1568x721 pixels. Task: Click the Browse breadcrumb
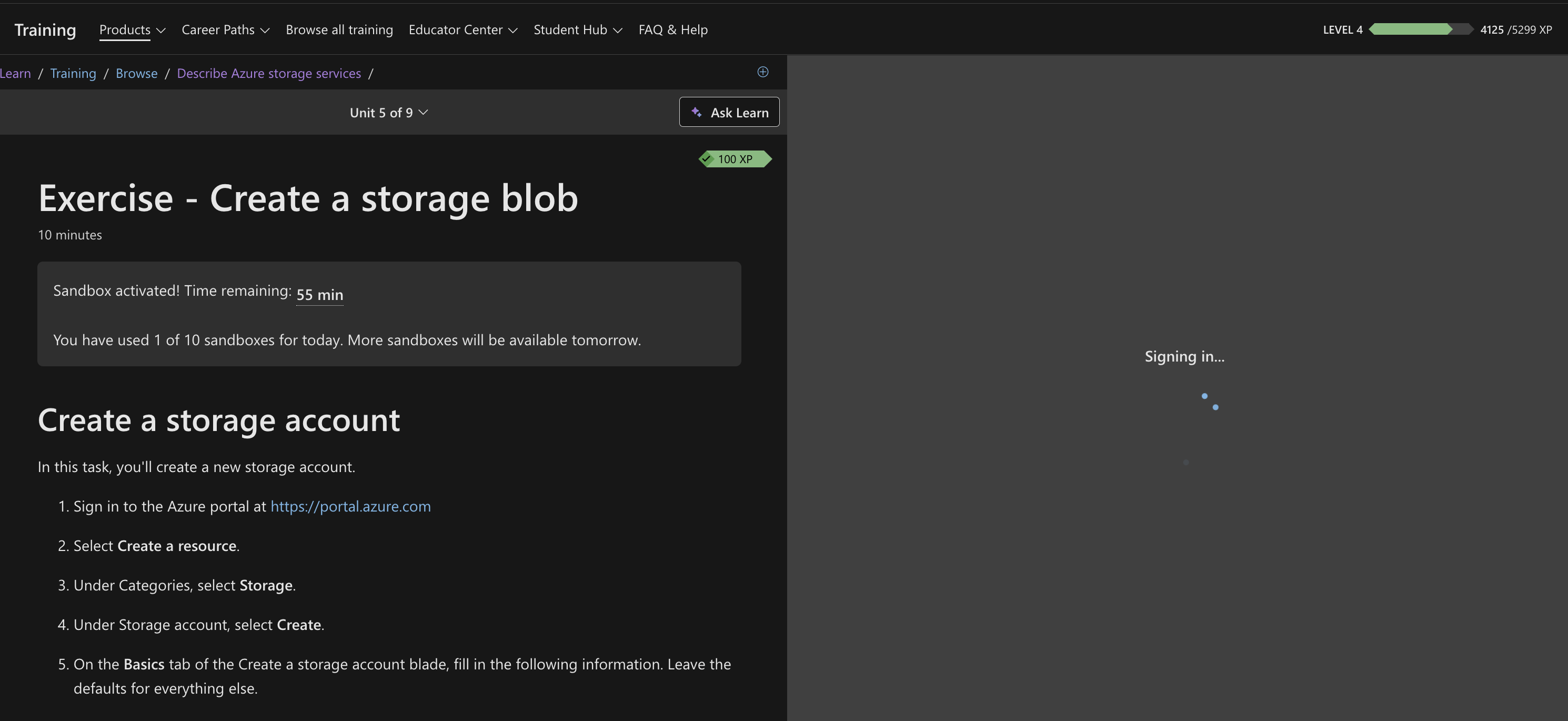click(136, 73)
